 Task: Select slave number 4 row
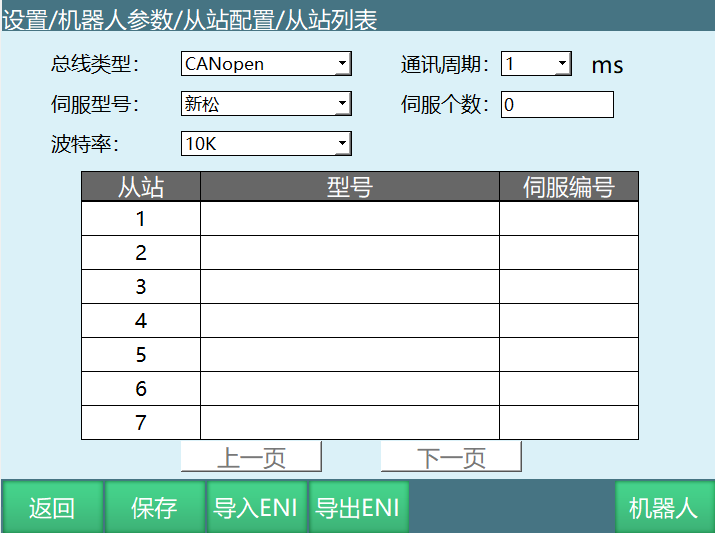(x=141, y=321)
